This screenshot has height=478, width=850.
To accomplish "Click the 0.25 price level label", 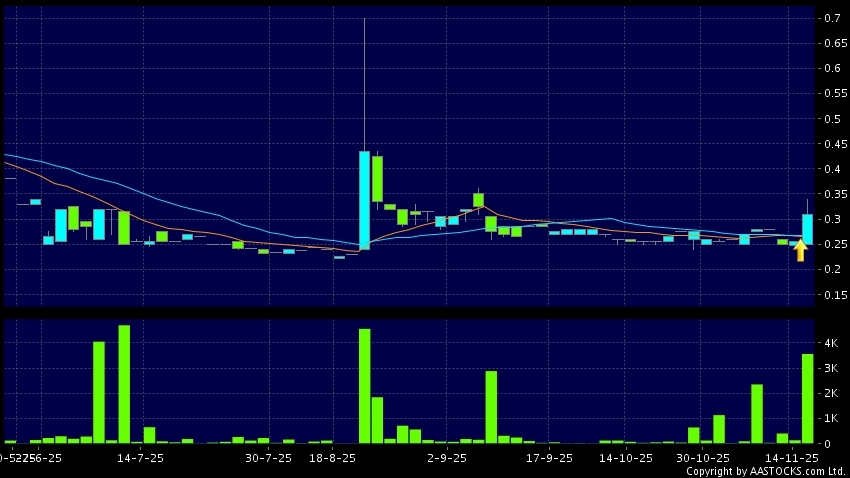I will pyautogui.click(x=831, y=244).
